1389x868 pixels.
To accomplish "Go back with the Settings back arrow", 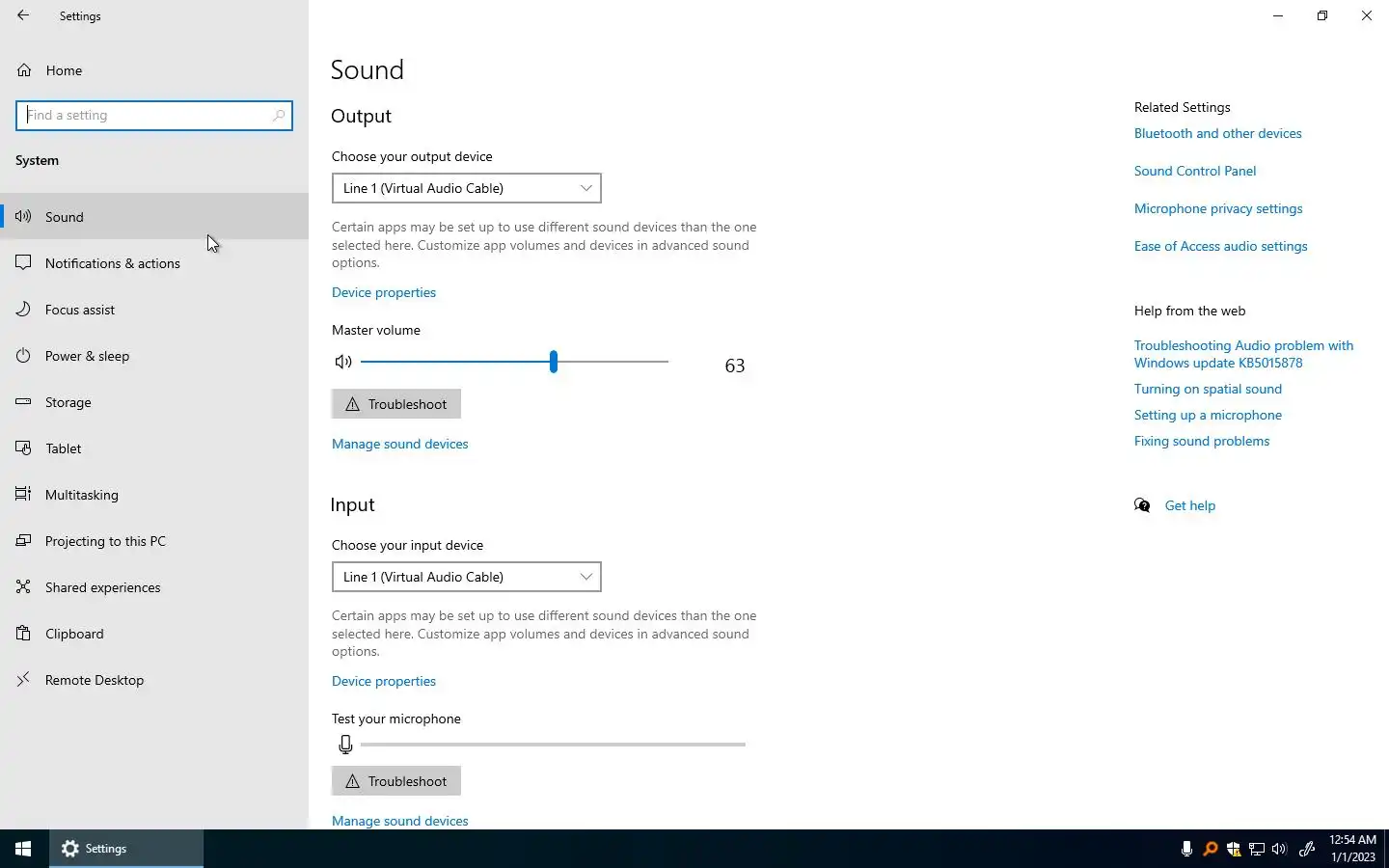I will 23,15.
